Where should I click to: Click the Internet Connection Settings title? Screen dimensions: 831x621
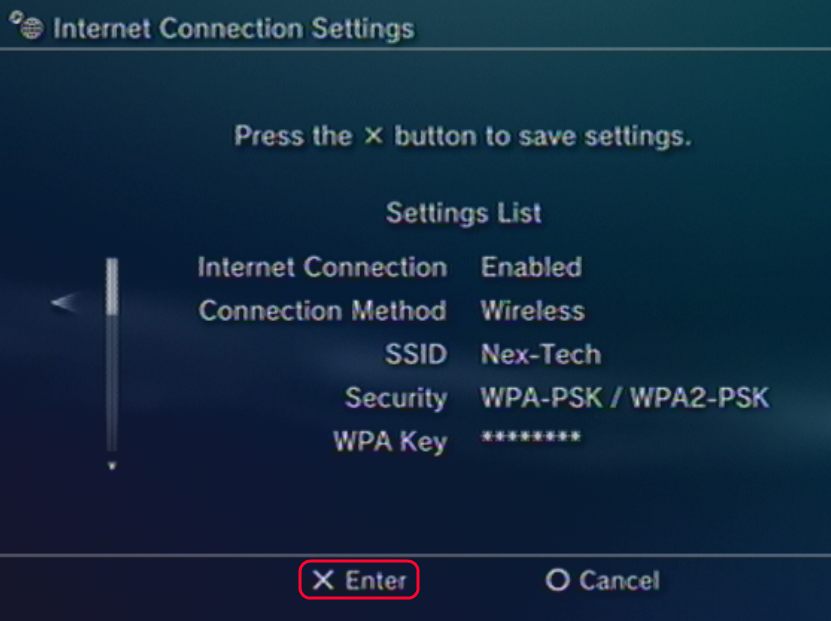[x=233, y=28]
